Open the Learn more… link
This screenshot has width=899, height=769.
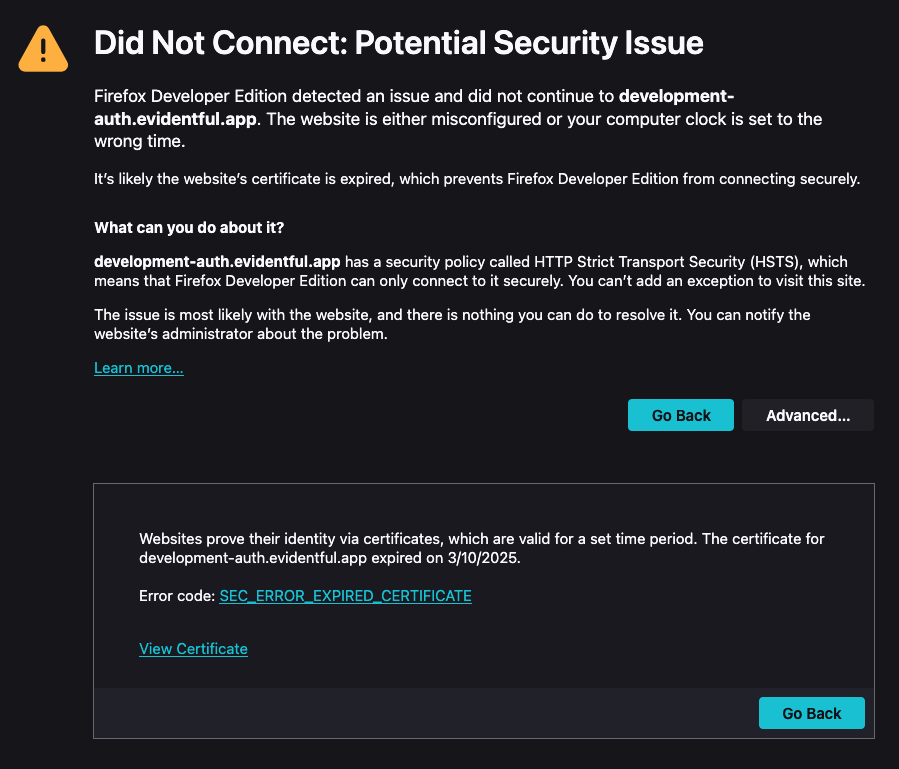coord(138,368)
